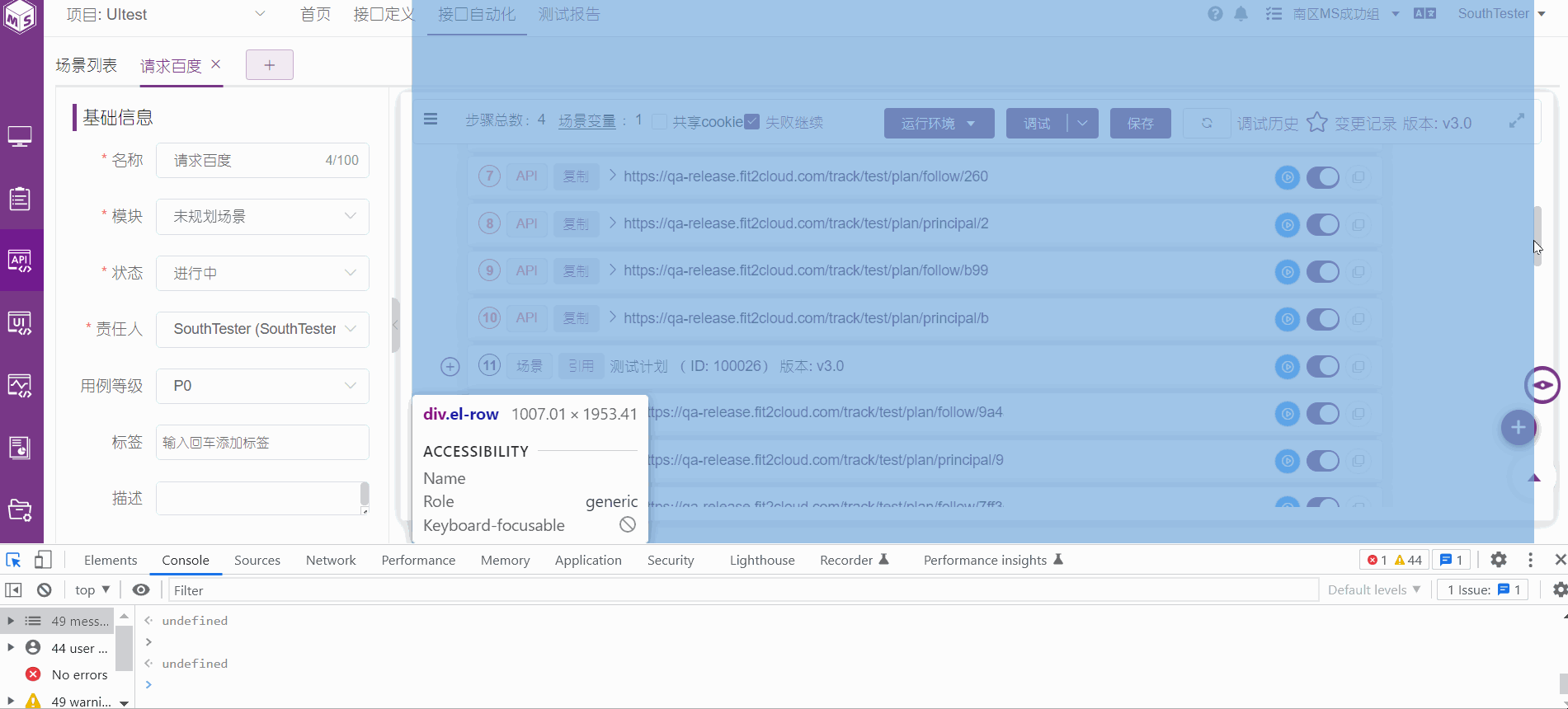Clear the console with the clear icon
The width and height of the screenshot is (1568, 709).
45,589
